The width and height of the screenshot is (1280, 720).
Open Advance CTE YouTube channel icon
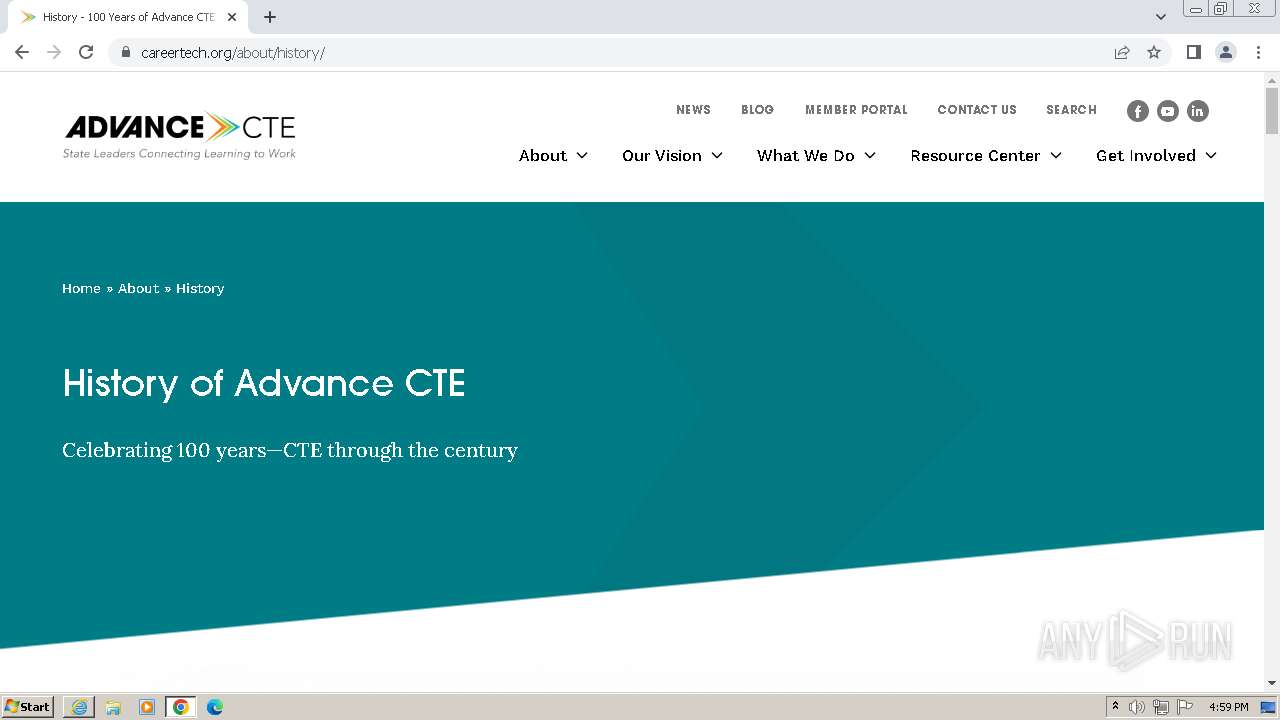pyautogui.click(x=1167, y=111)
